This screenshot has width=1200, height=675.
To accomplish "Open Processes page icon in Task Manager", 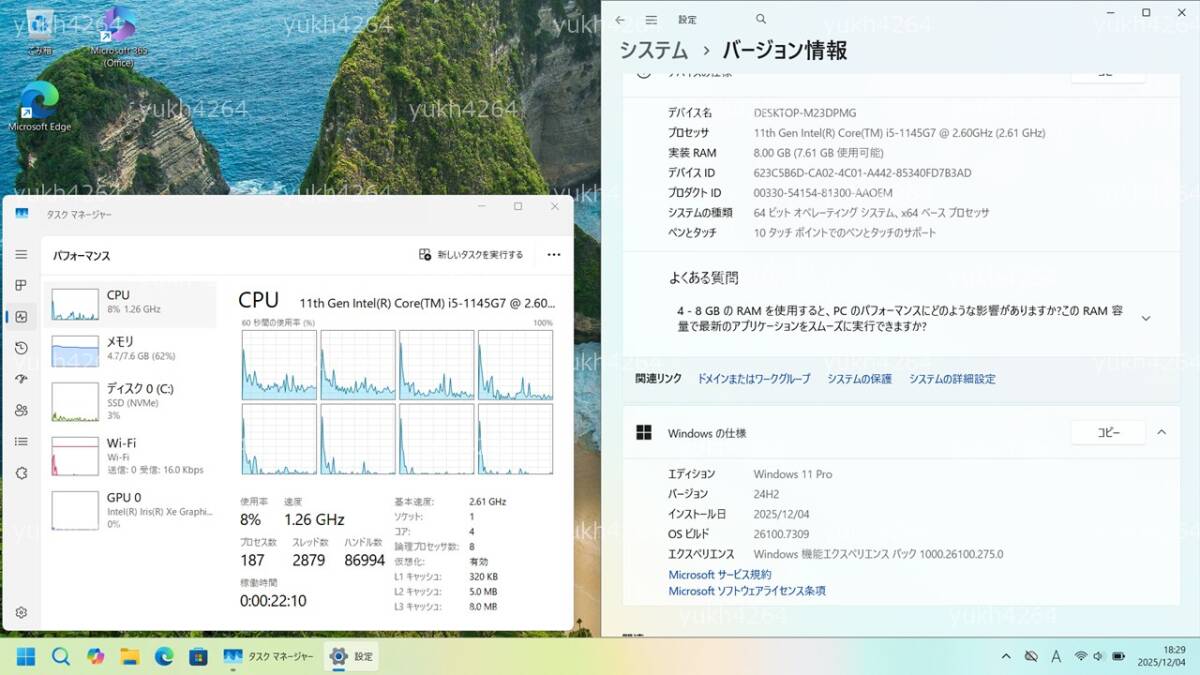I will tap(21, 286).
